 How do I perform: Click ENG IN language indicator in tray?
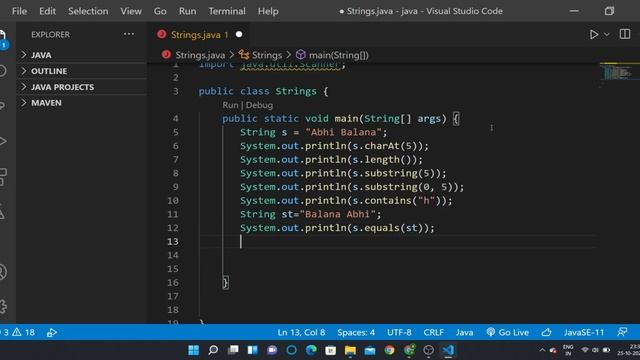pos(568,350)
